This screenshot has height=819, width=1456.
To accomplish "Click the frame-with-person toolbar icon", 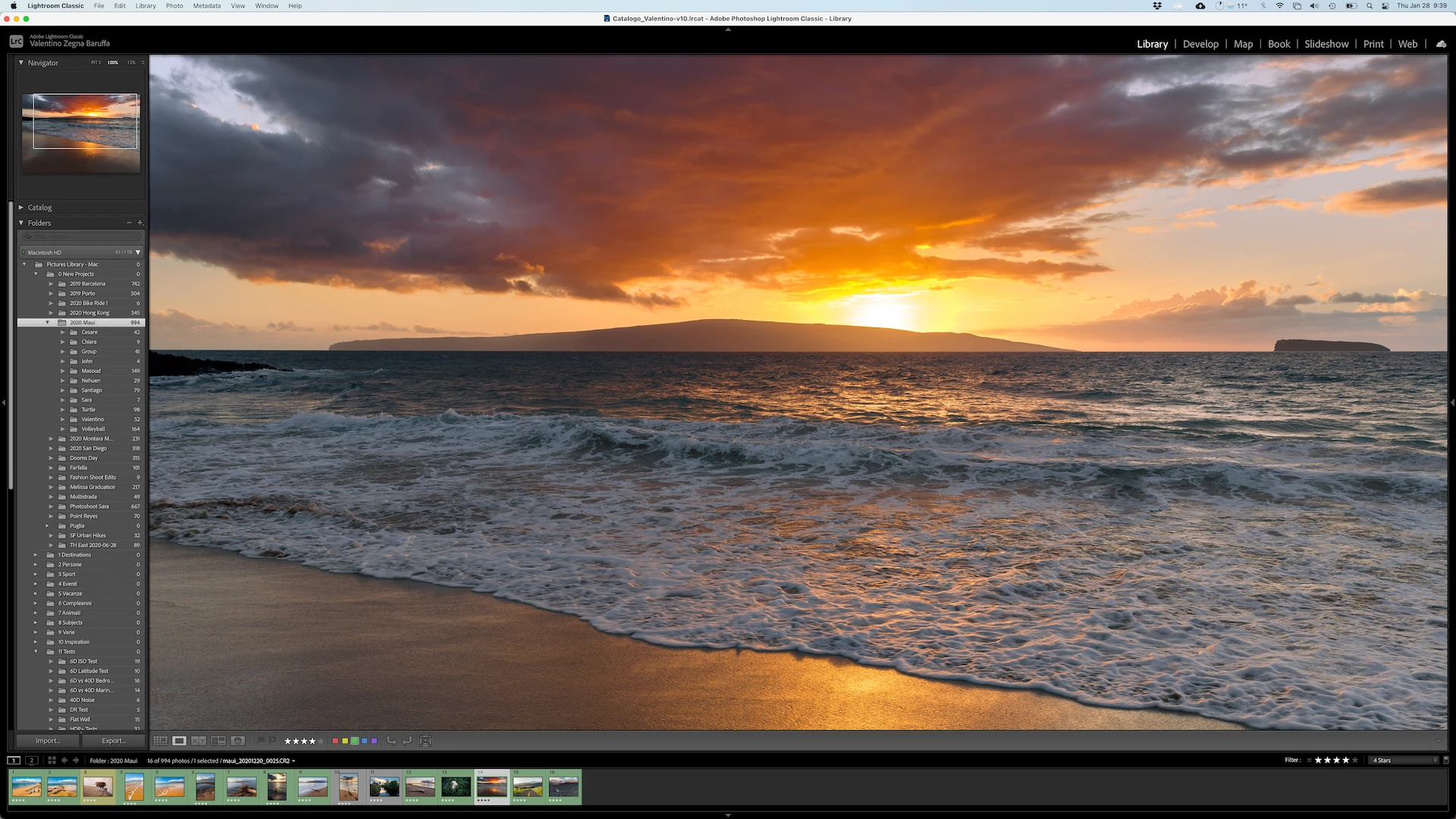I will pyautogui.click(x=425, y=741).
